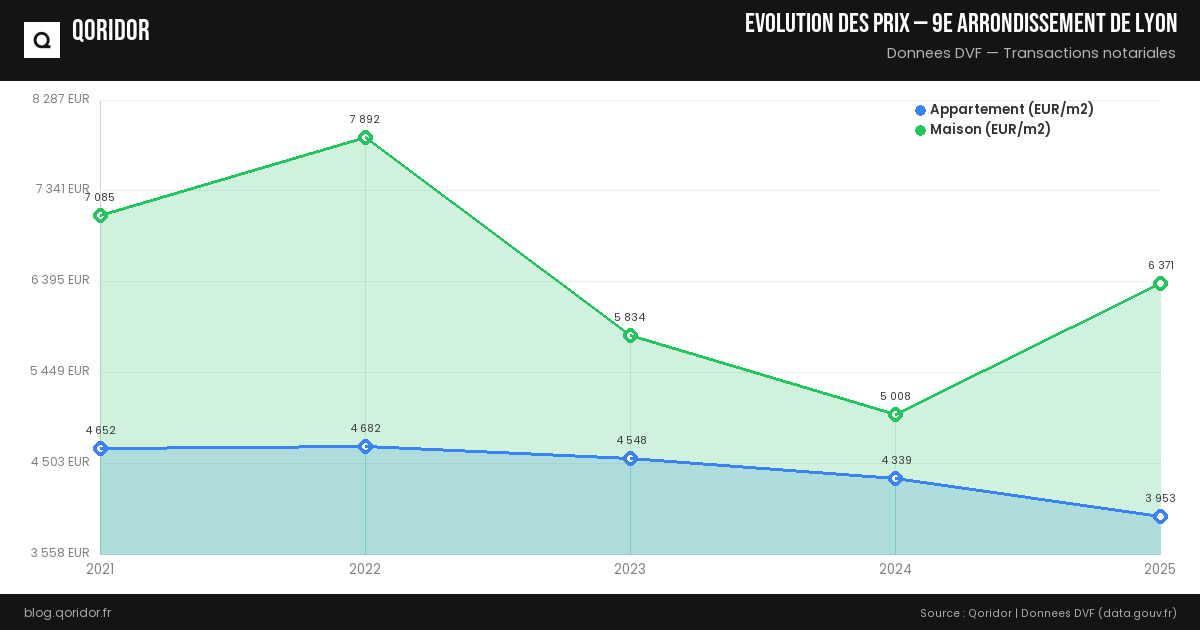Viewport: 1200px width, 630px height.
Task: Click the Maison 2021 data point marker
Action: tap(100, 216)
